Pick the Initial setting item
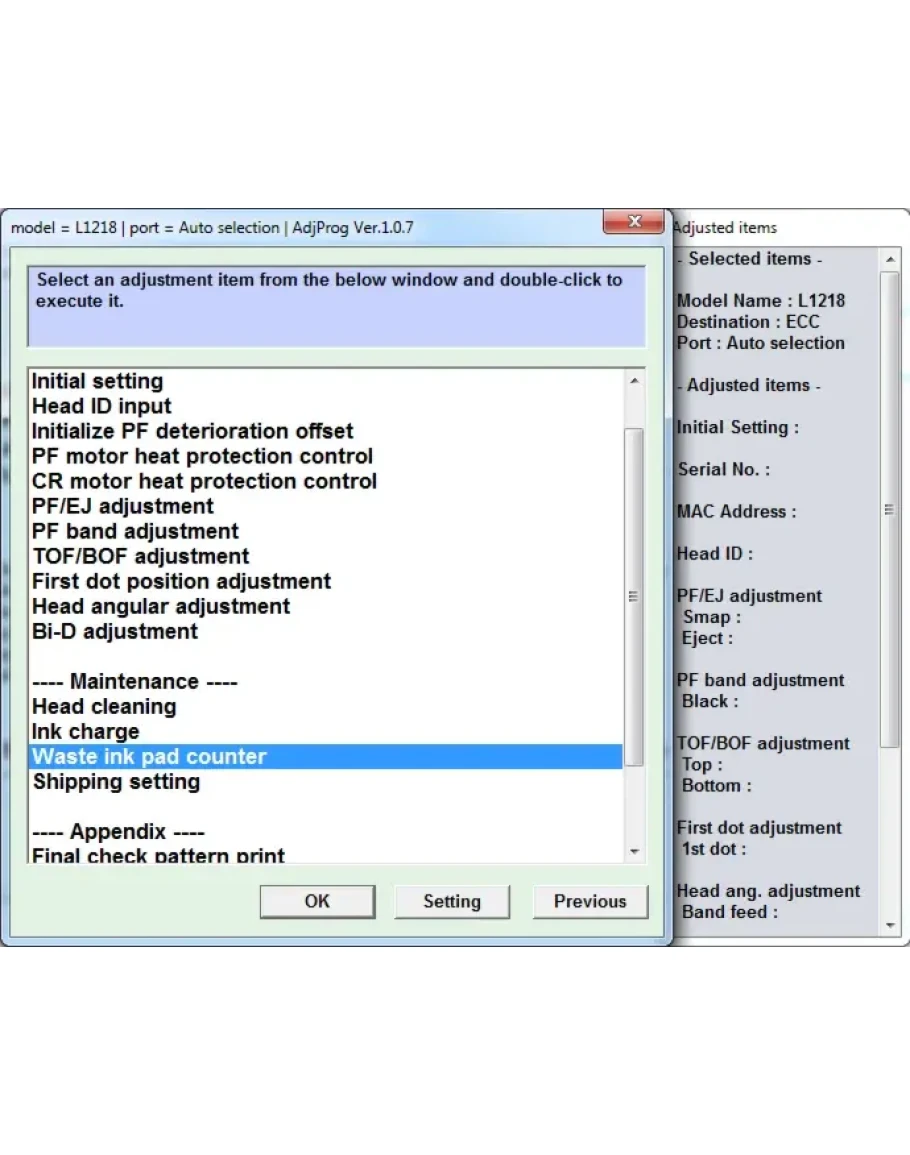The image size is (910, 1155). pos(97,382)
